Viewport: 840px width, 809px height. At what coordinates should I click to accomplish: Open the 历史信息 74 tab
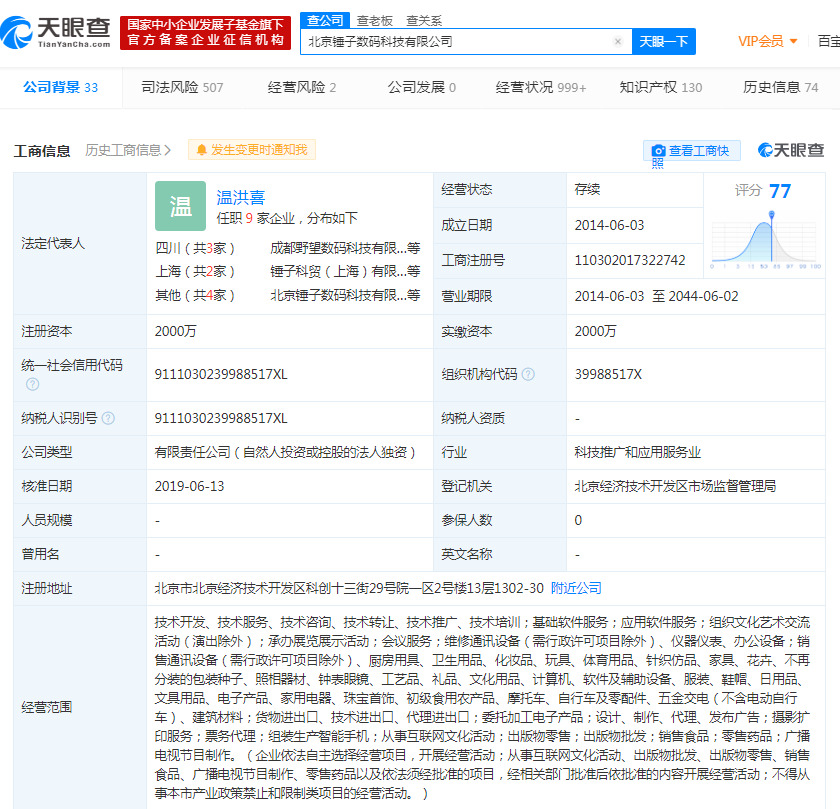pos(781,87)
